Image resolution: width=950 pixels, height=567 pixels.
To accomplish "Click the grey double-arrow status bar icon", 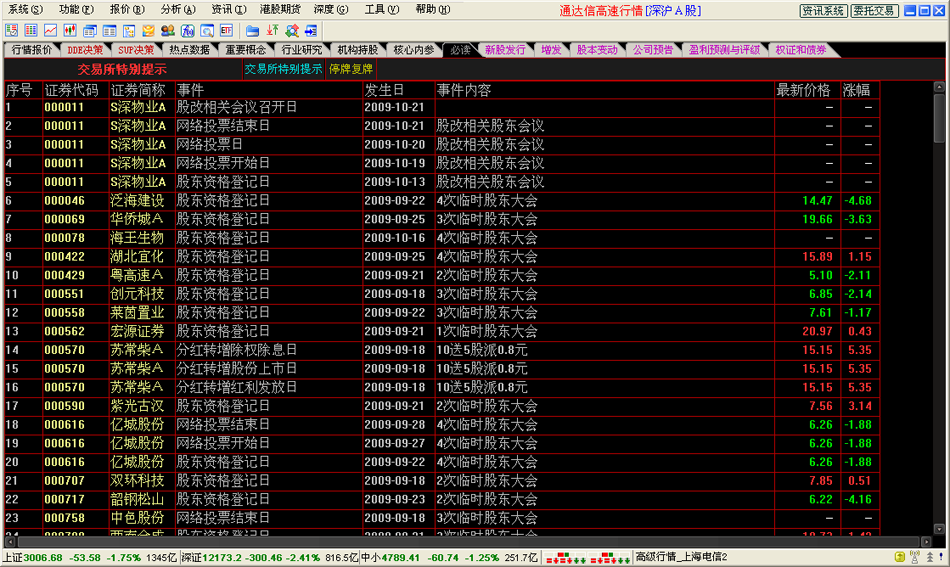I will coord(929,557).
